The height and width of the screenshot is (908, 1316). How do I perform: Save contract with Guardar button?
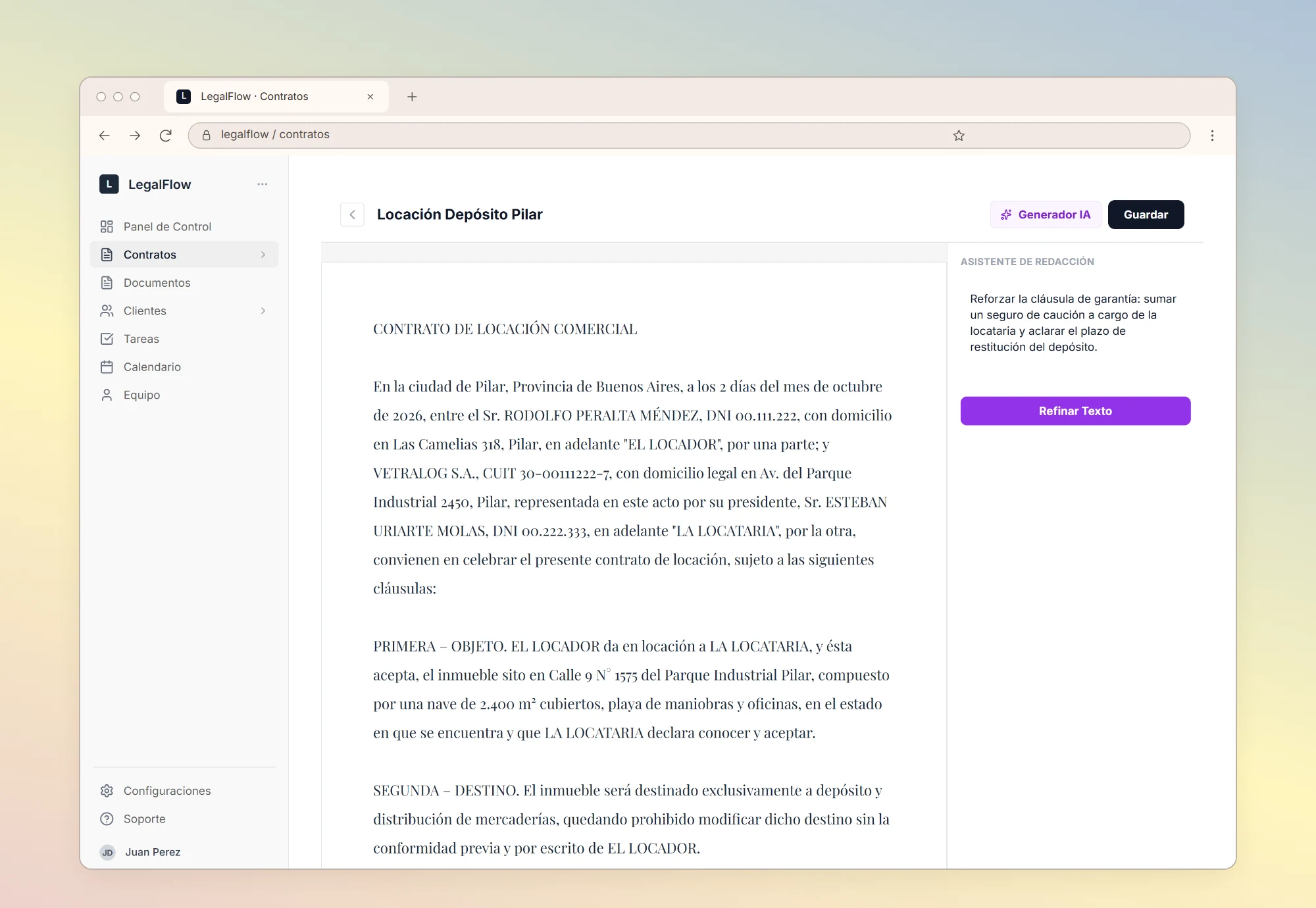1146,214
